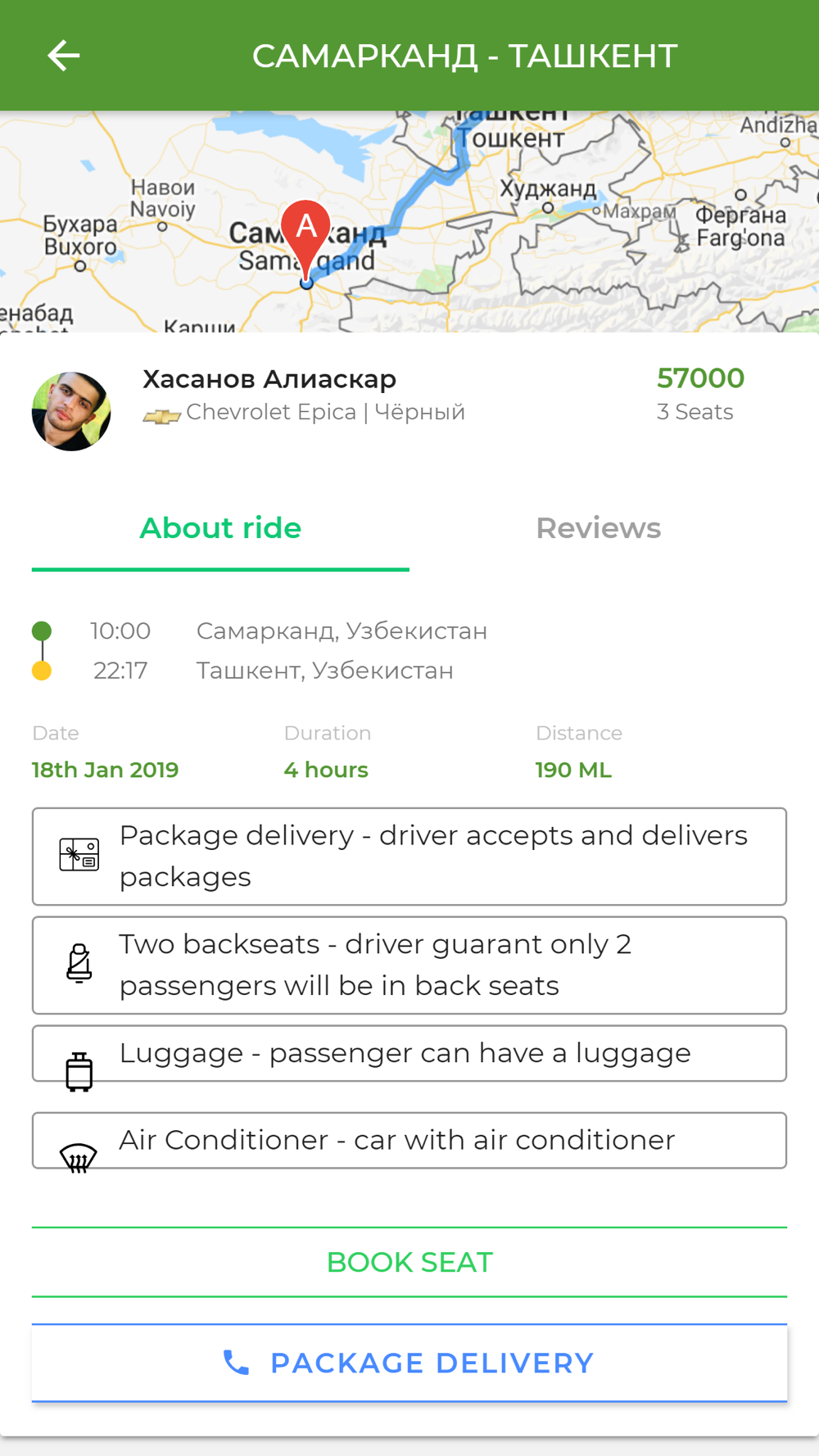Switch to the Reviews tab
The image size is (819, 1456).
(x=598, y=528)
